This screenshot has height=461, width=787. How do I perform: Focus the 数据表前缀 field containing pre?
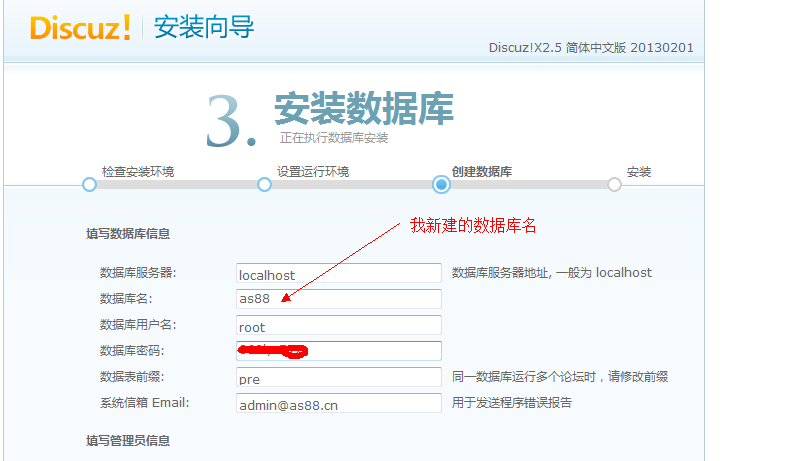click(338, 377)
